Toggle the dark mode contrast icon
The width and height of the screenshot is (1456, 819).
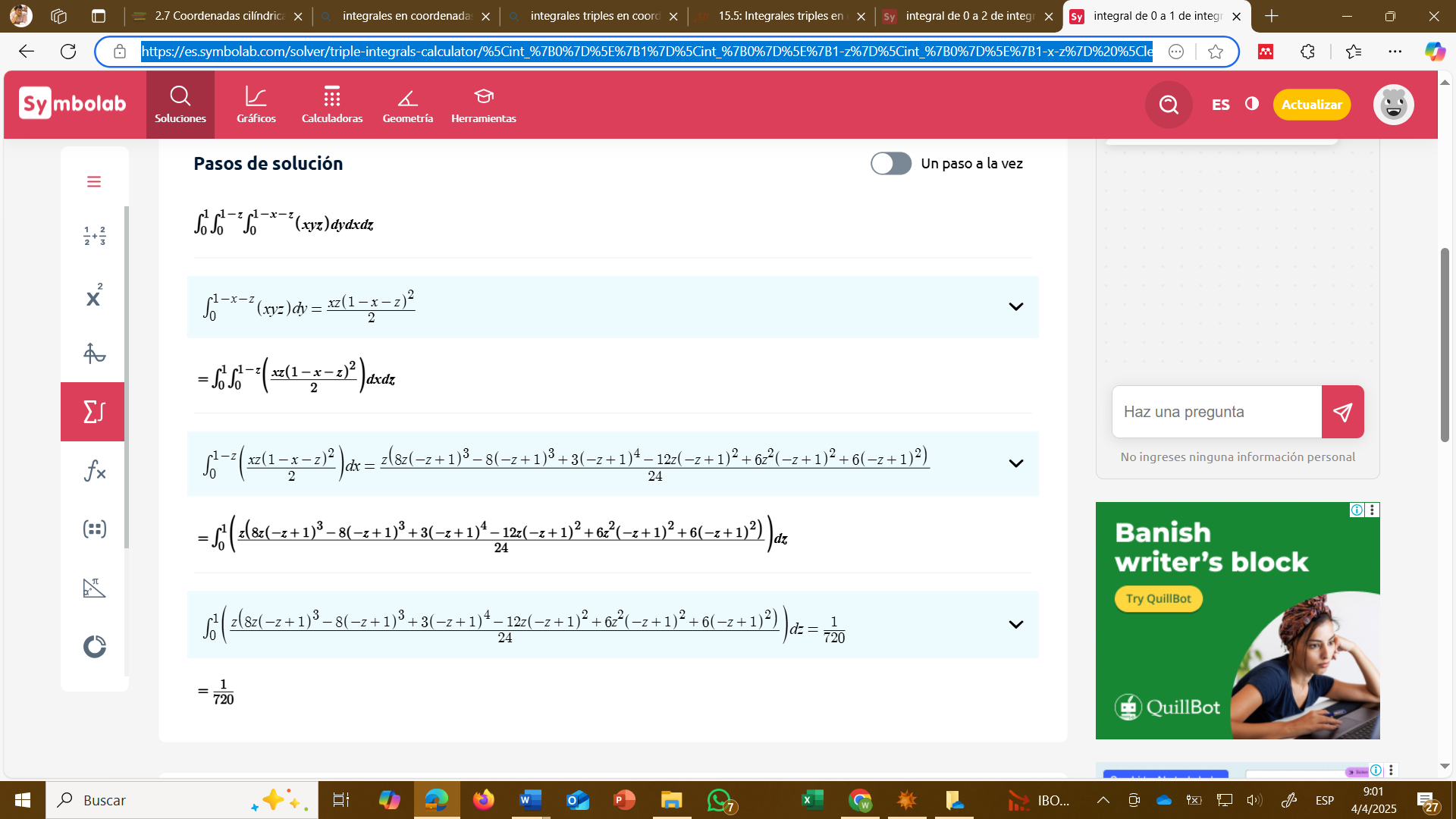pyautogui.click(x=1252, y=104)
